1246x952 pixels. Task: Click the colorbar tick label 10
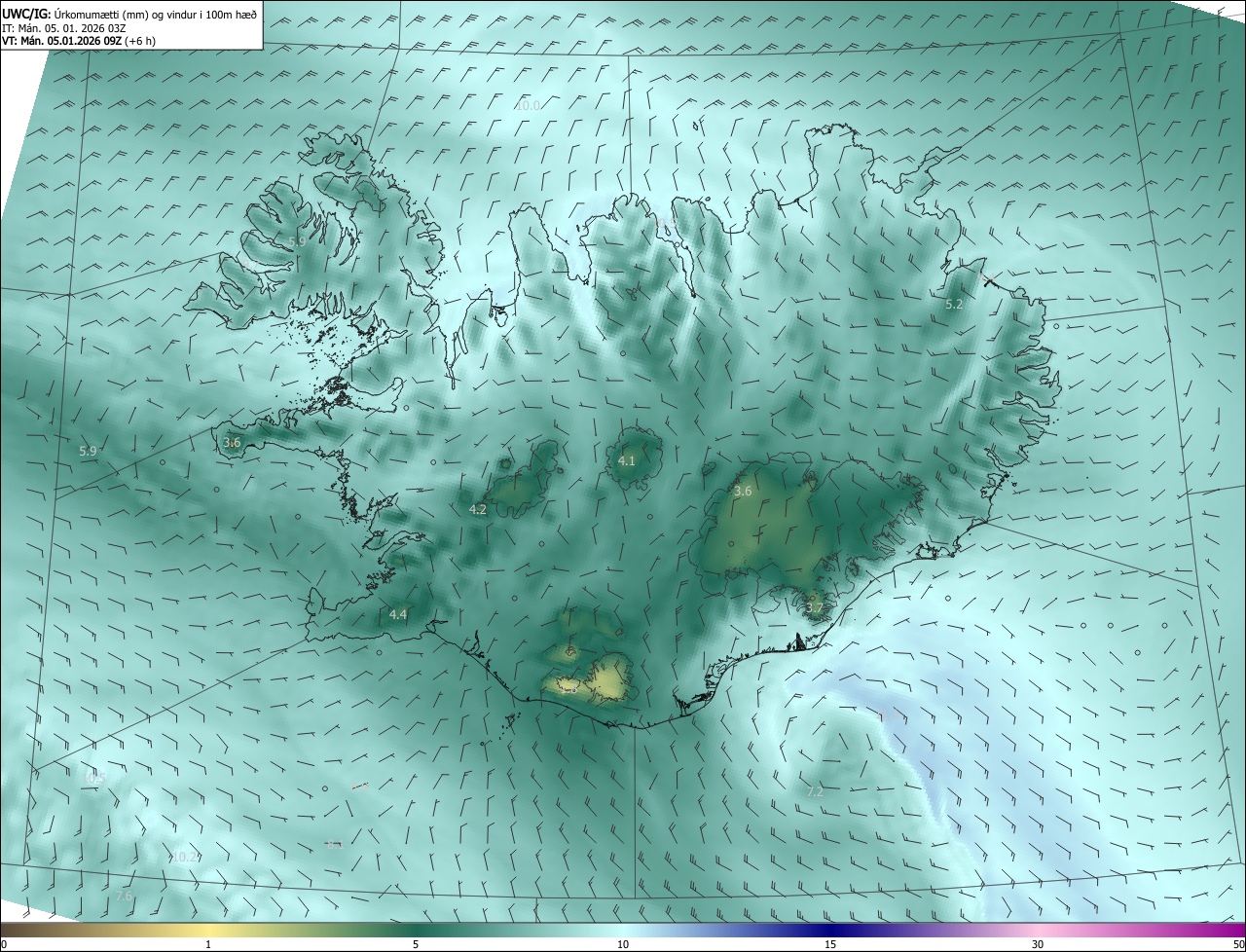click(623, 944)
